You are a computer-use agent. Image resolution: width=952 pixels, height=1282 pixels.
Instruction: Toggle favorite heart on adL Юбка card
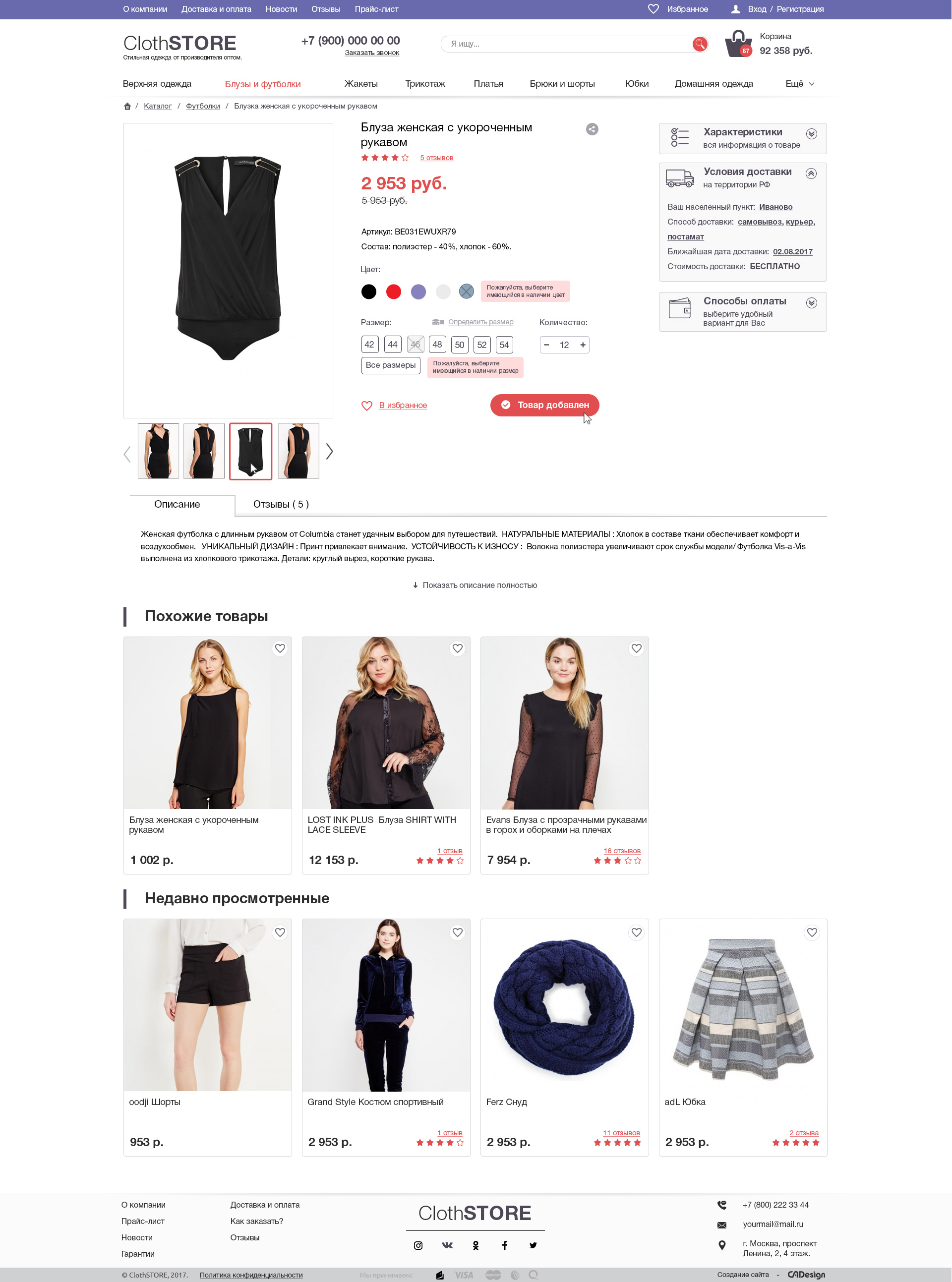coord(812,932)
